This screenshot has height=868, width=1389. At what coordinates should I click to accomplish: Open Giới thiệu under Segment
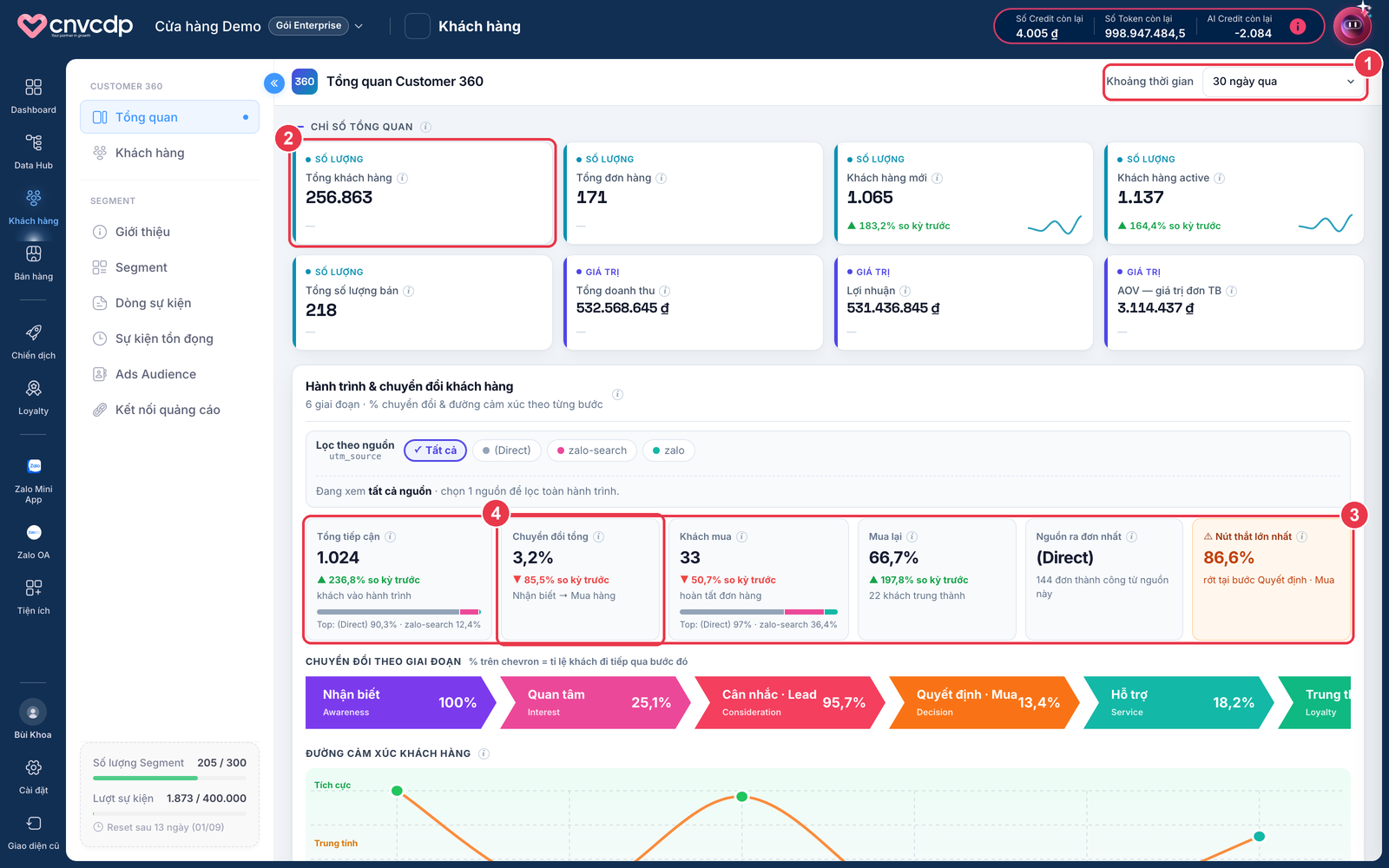point(169,232)
